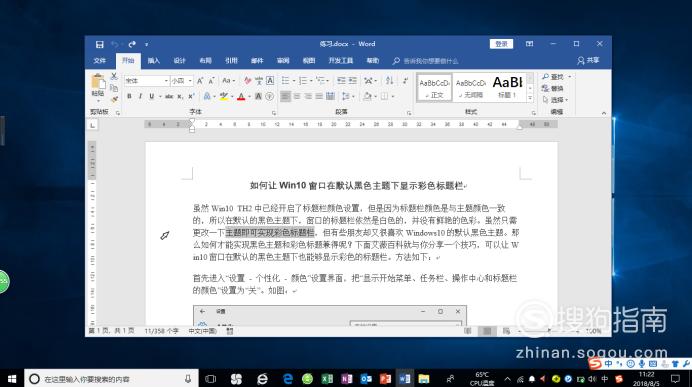Apply the 标题 1 heading style
The image size is (692, 387).
(508, 87)
